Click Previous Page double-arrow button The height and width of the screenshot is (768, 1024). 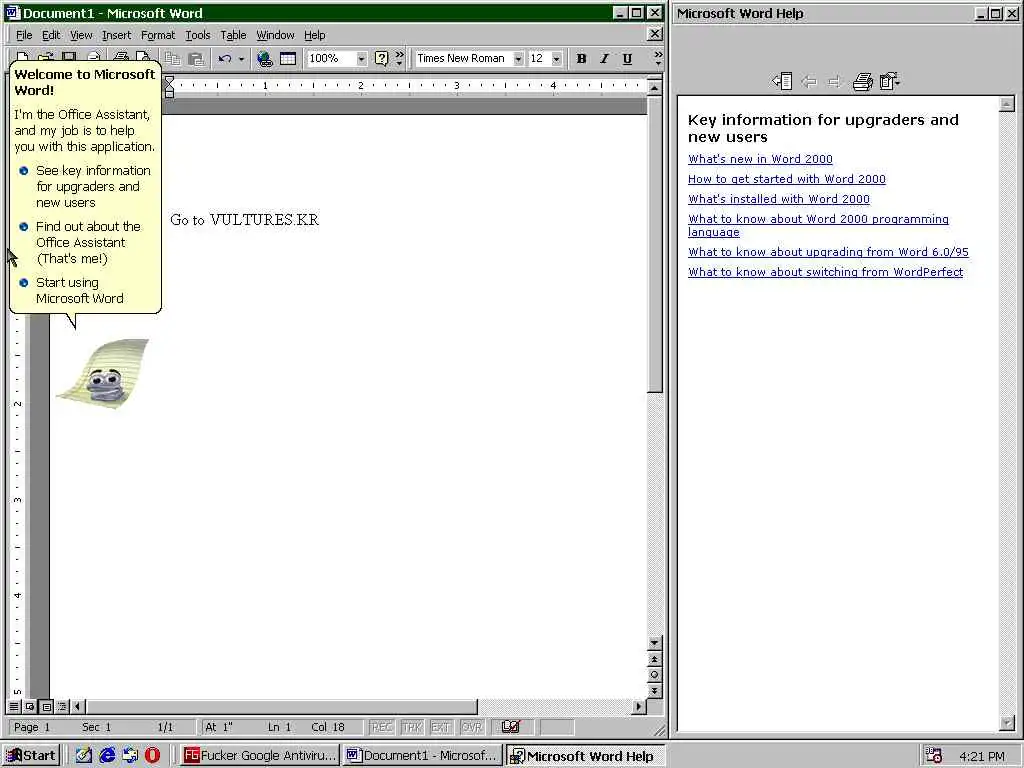point(654,659)
